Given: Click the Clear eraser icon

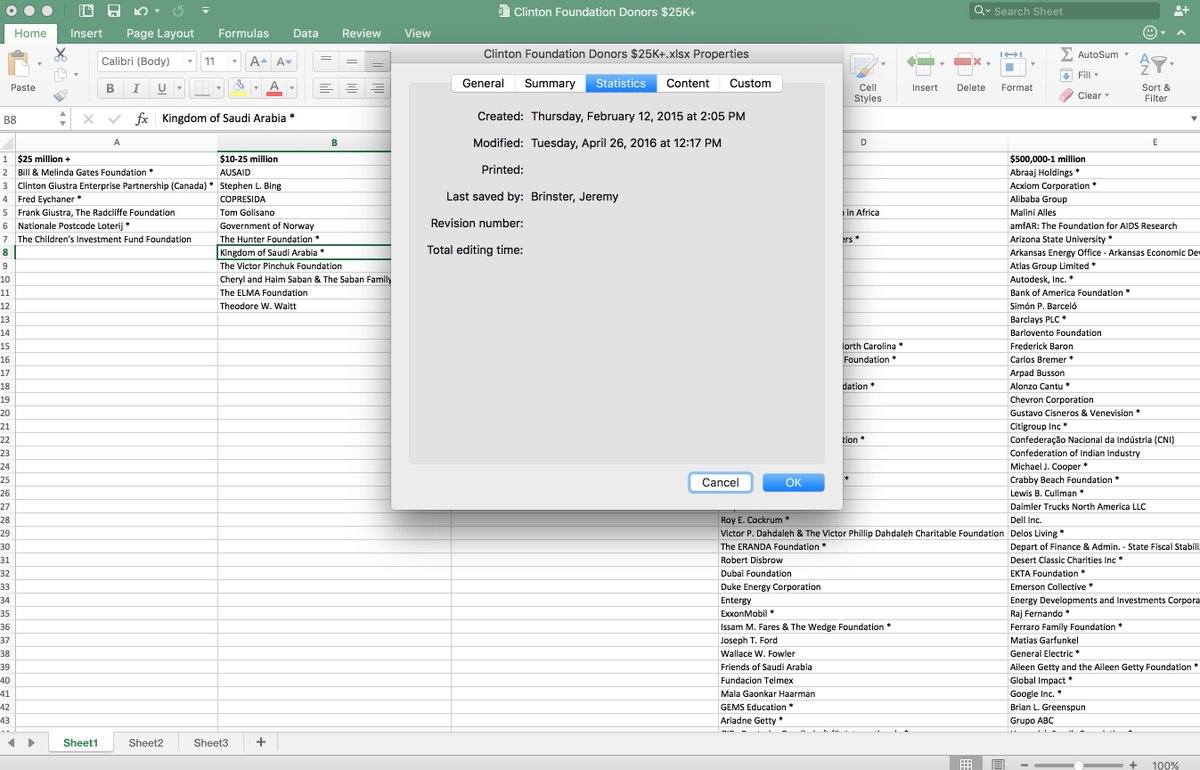Looking at the screenshot, I should click(1066, 95).
